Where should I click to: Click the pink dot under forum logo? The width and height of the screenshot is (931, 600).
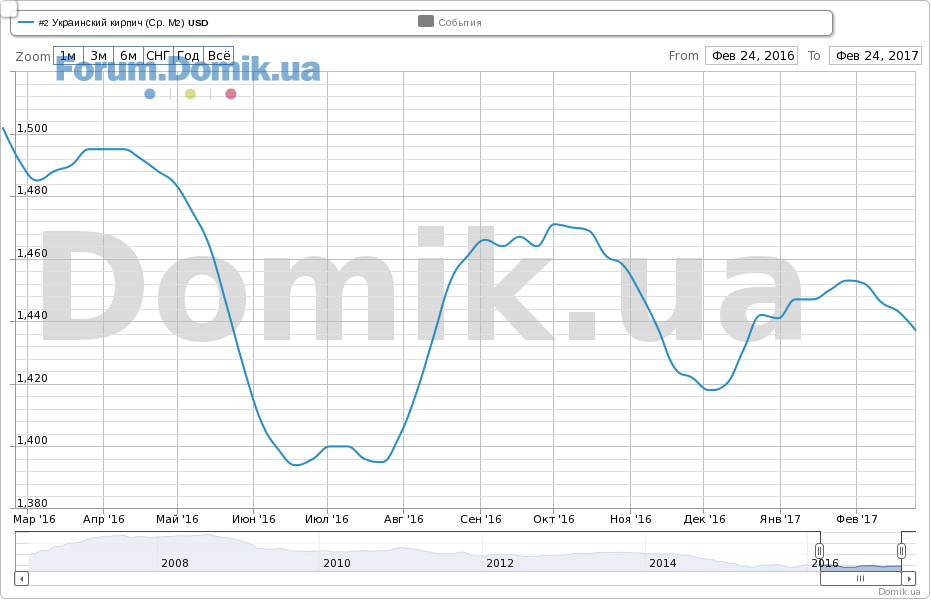231,94
